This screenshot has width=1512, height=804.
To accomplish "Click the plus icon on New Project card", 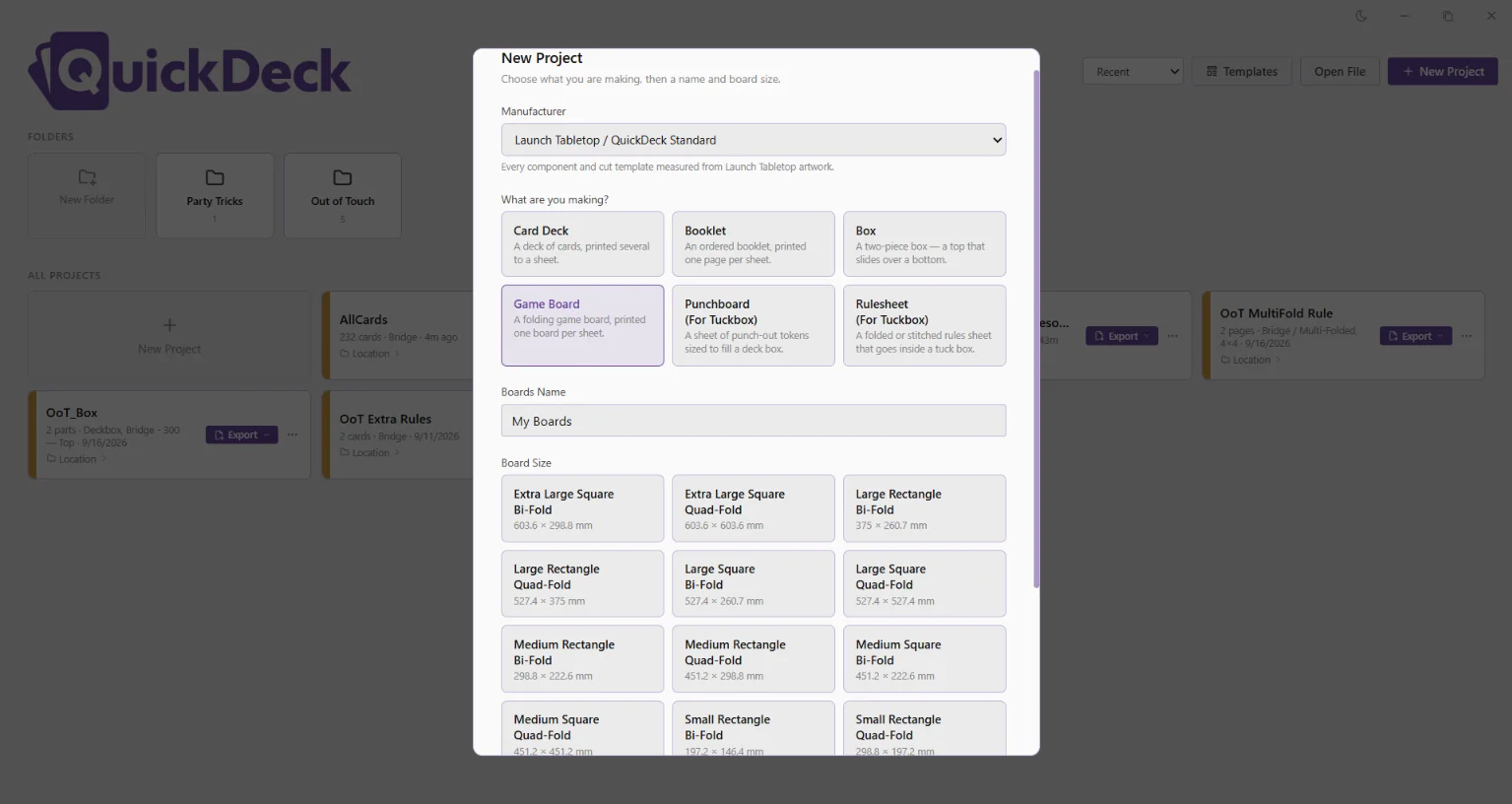I will [x=169, y=325].
